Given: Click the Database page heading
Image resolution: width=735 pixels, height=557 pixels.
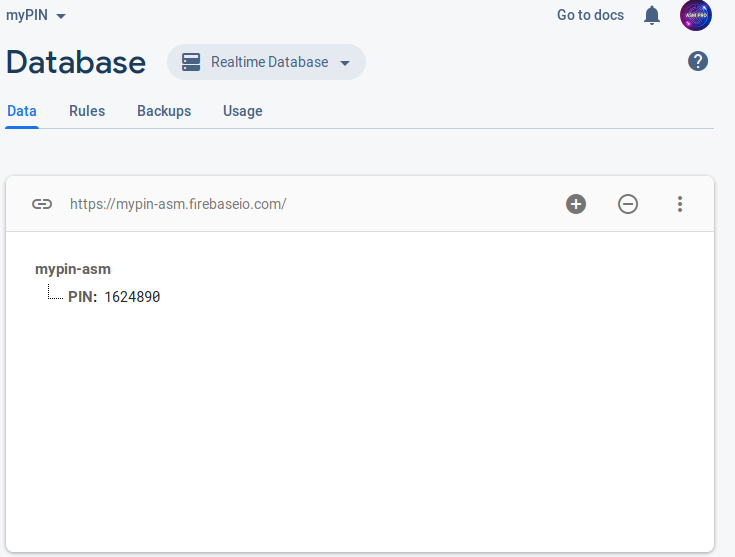Looking at the screenshot, I should (x=76, y=62).
